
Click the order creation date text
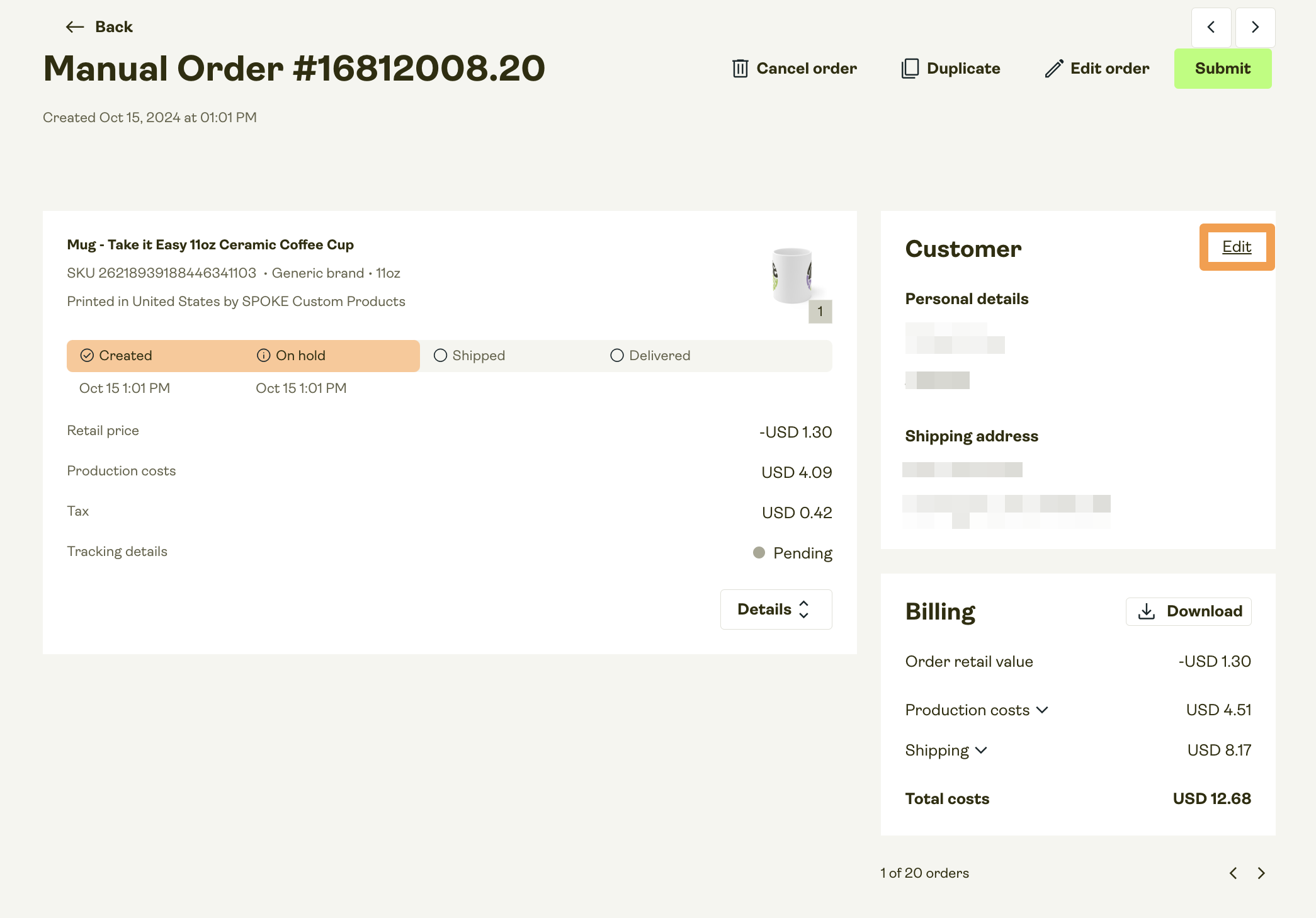150,118
